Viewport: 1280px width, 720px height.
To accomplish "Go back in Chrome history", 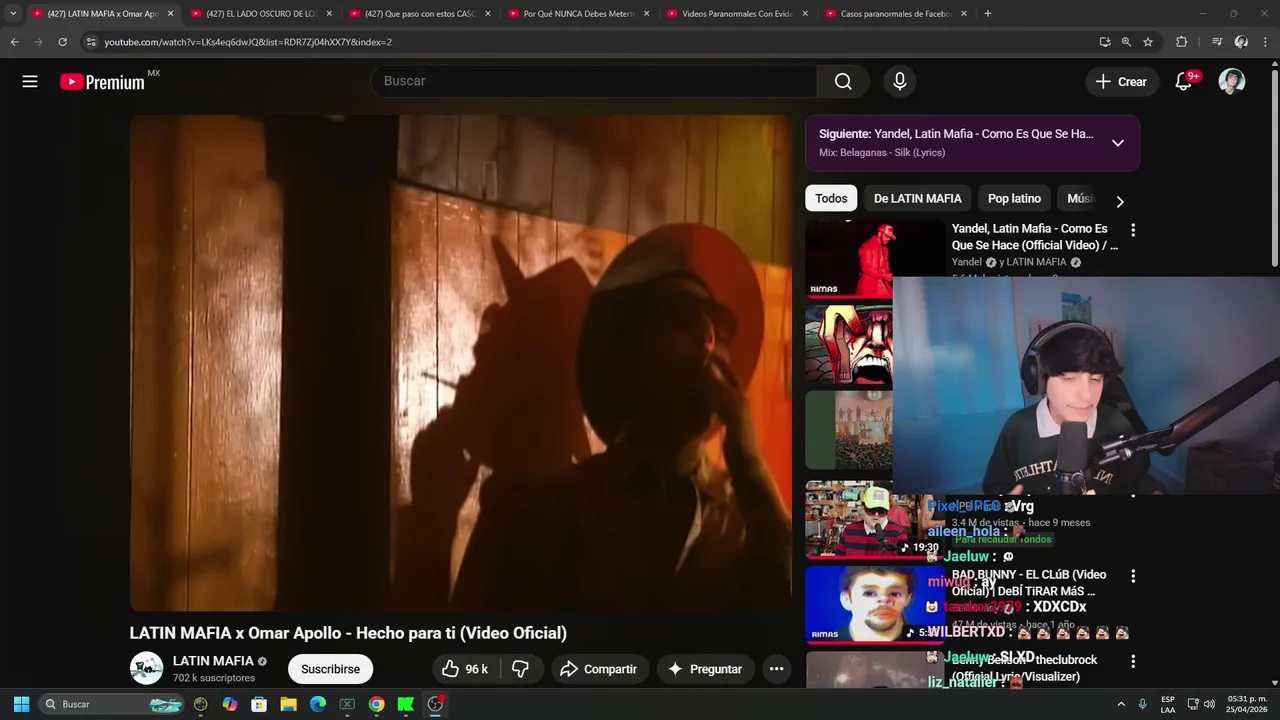I will [x=14, y=42].
